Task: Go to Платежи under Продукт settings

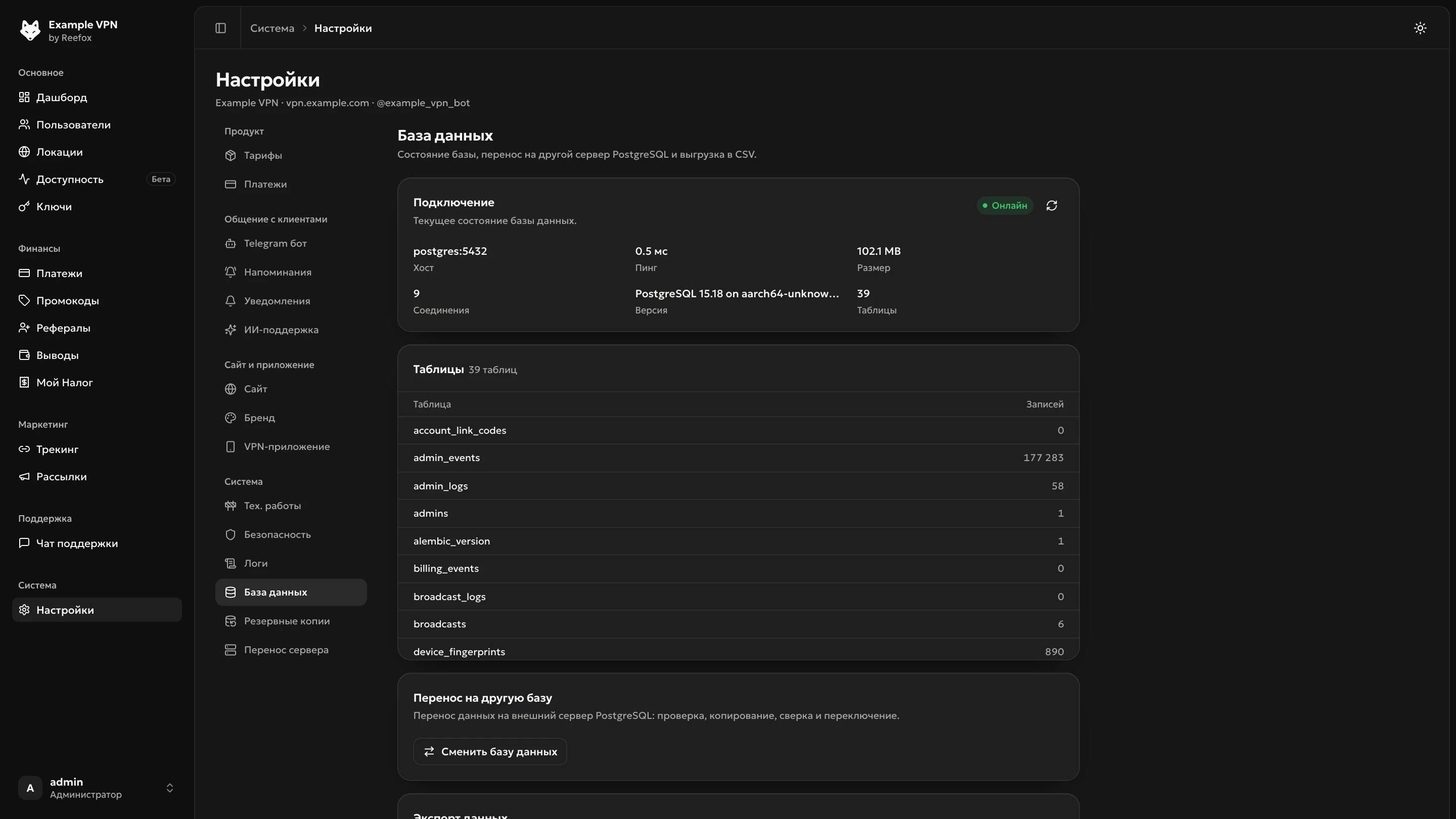Action: (291, 184)
